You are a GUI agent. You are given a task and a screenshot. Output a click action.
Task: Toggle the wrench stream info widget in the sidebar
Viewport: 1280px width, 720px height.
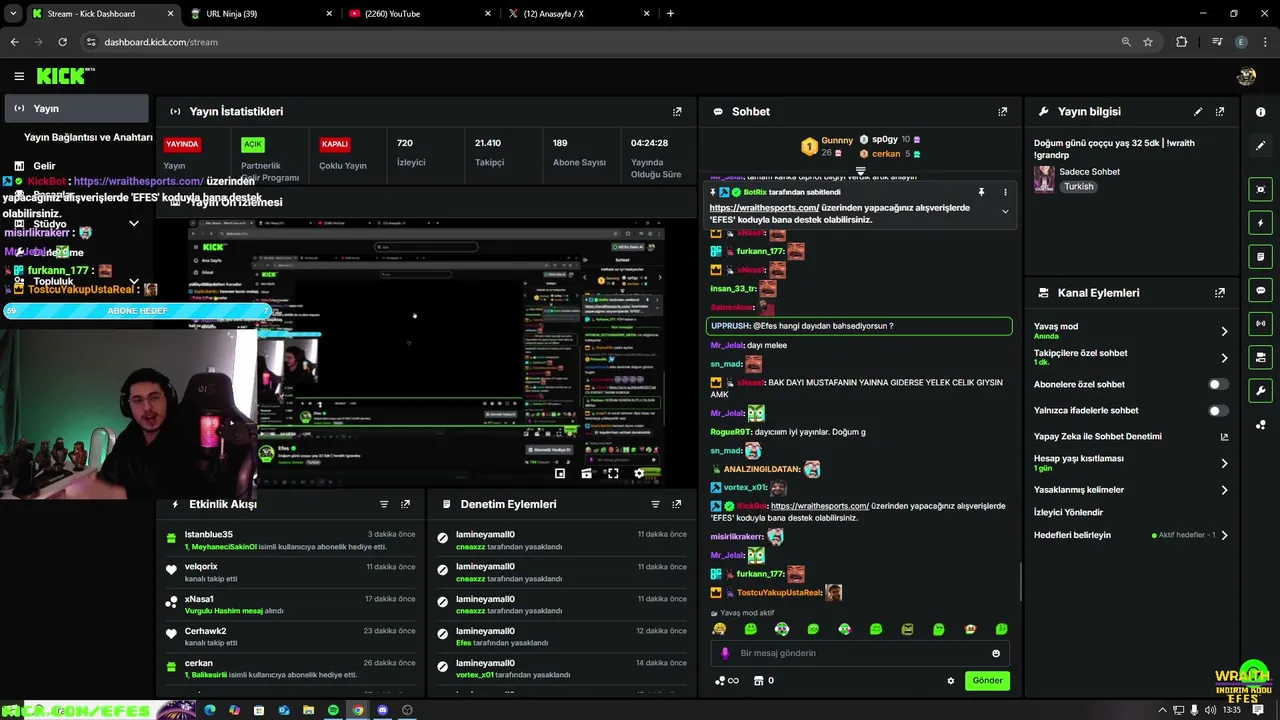coord(1261,390)
